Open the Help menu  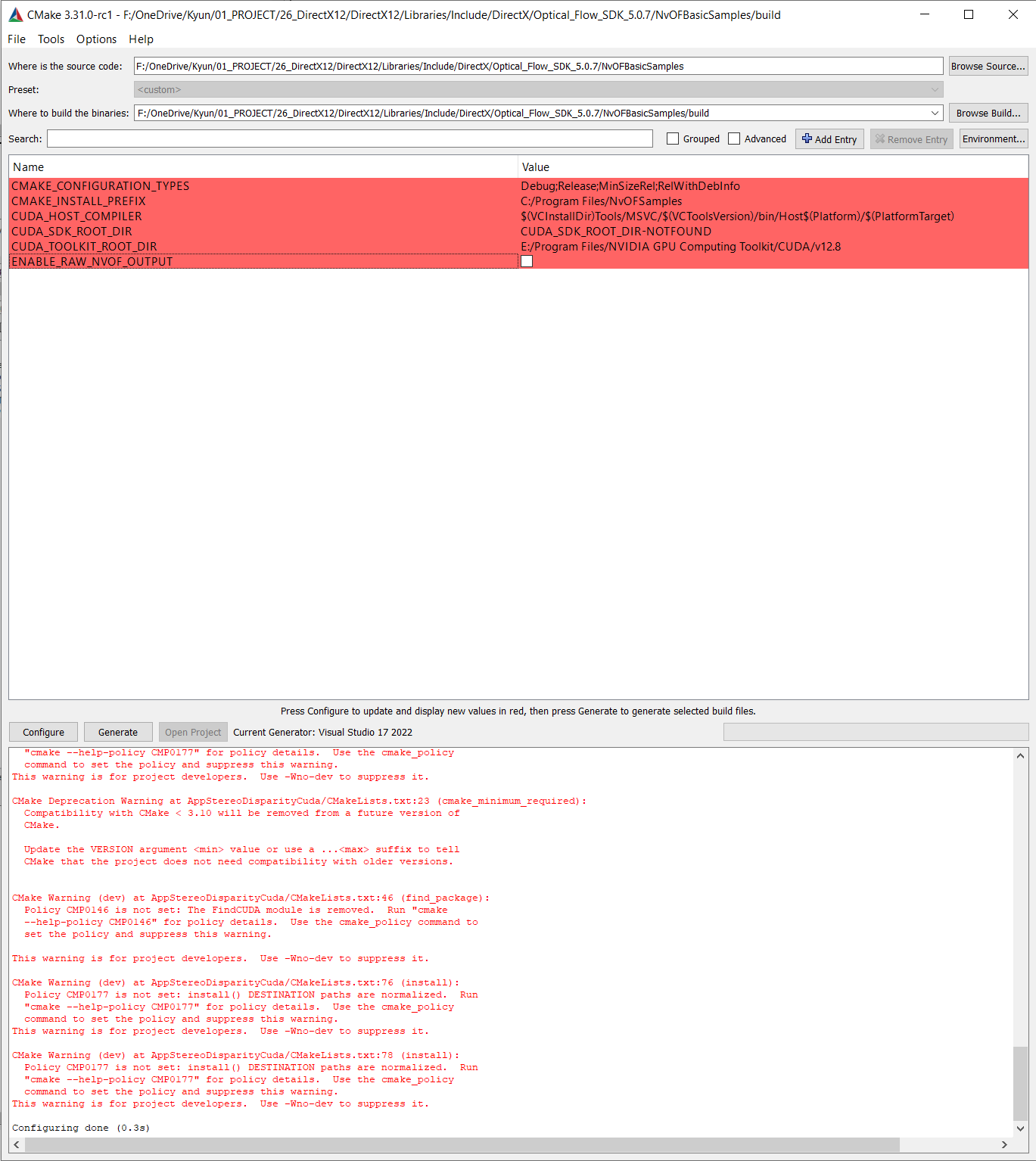[141, 39]
